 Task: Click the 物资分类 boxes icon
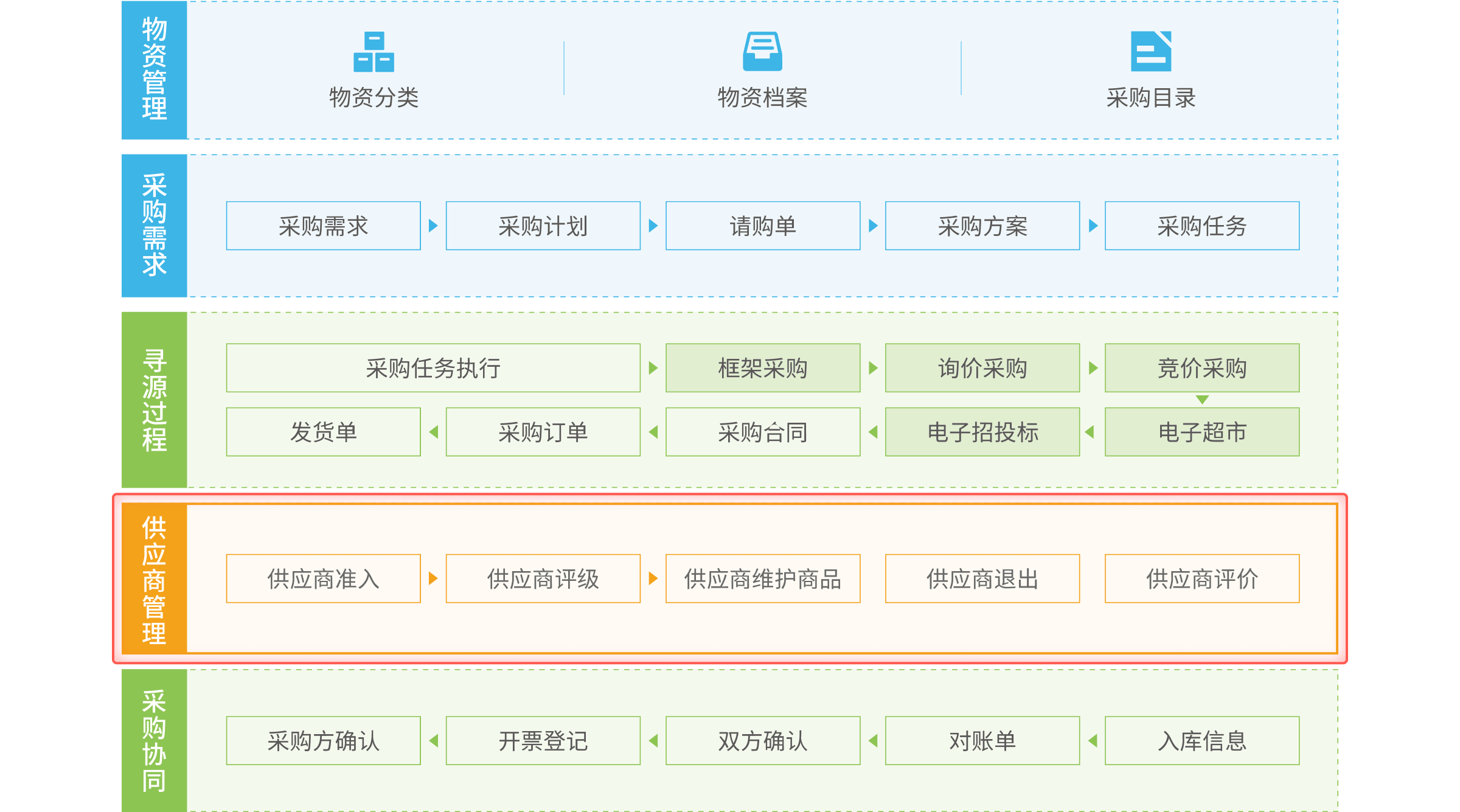click(374, 52)
